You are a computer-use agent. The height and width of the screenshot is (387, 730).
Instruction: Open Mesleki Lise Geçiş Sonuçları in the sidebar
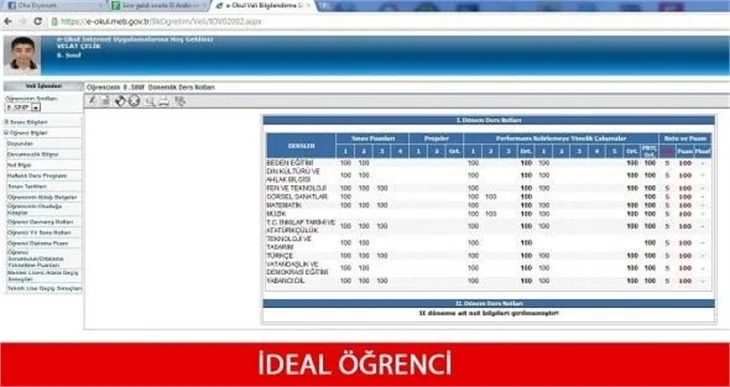[44, 276]
